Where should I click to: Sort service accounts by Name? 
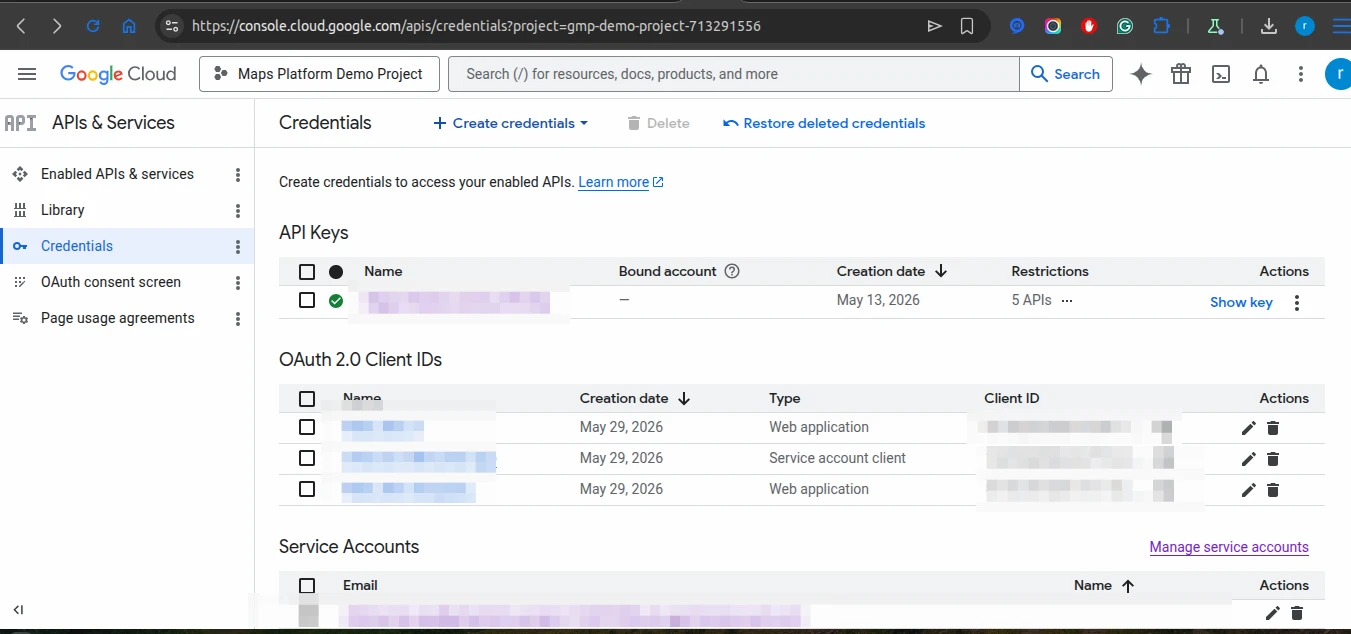(x=1104, y=585)
